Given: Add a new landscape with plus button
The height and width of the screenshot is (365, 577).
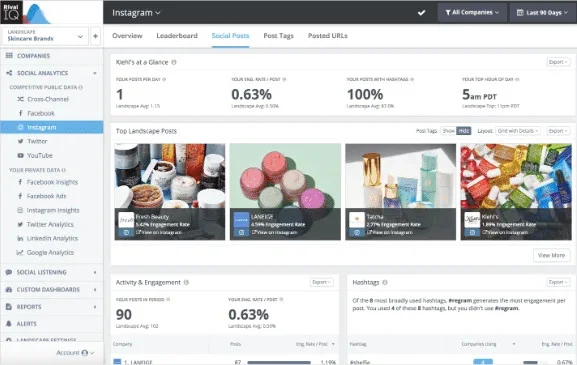Looking at the screenshot, I should pyautogui.click(x=95, y=36).
